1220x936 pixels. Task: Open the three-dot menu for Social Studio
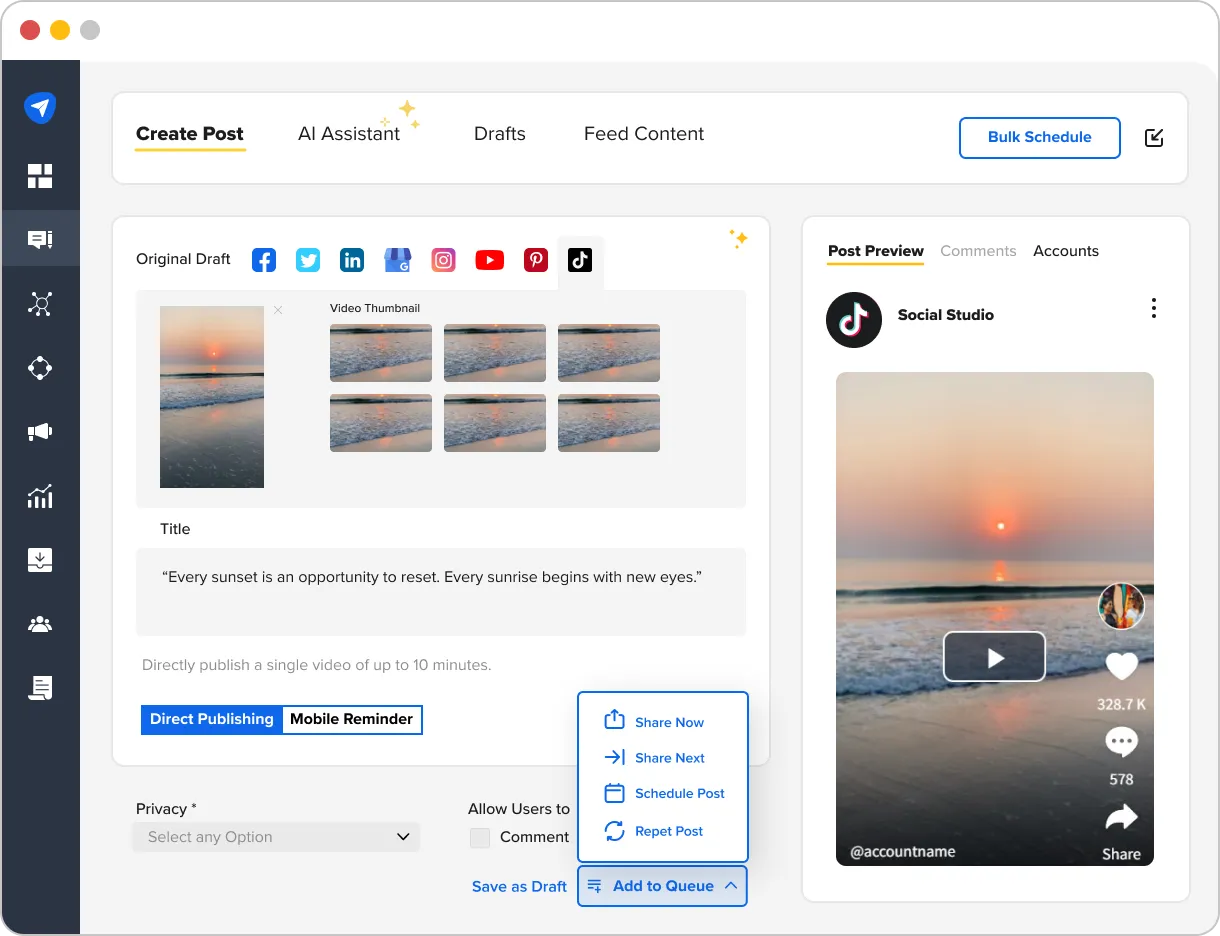[1153, 308]
